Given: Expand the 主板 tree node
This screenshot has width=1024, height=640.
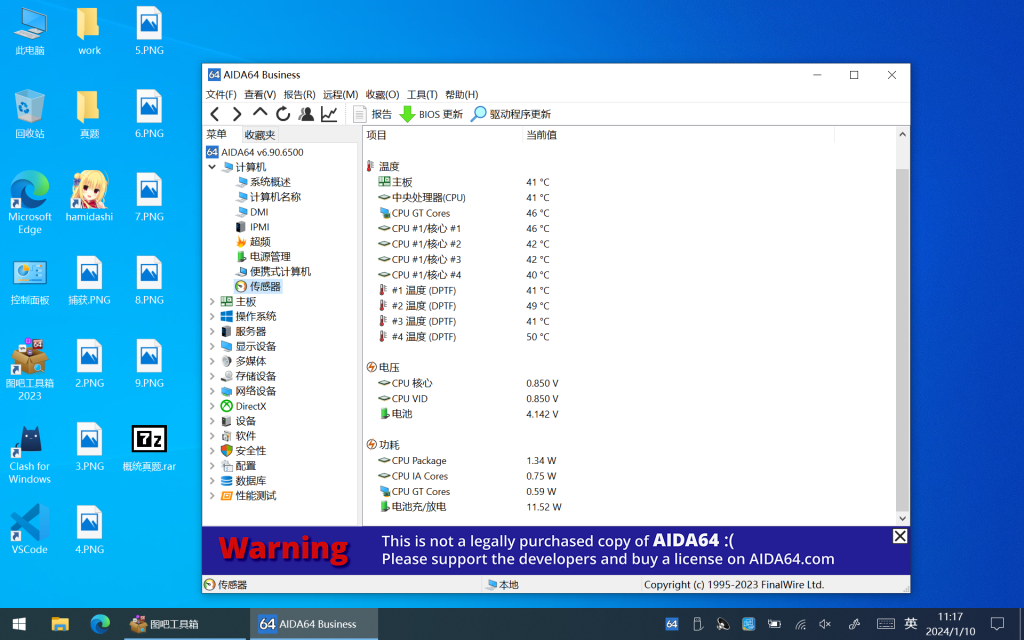Looking at the screenshot, I should [x=212, y=302].
